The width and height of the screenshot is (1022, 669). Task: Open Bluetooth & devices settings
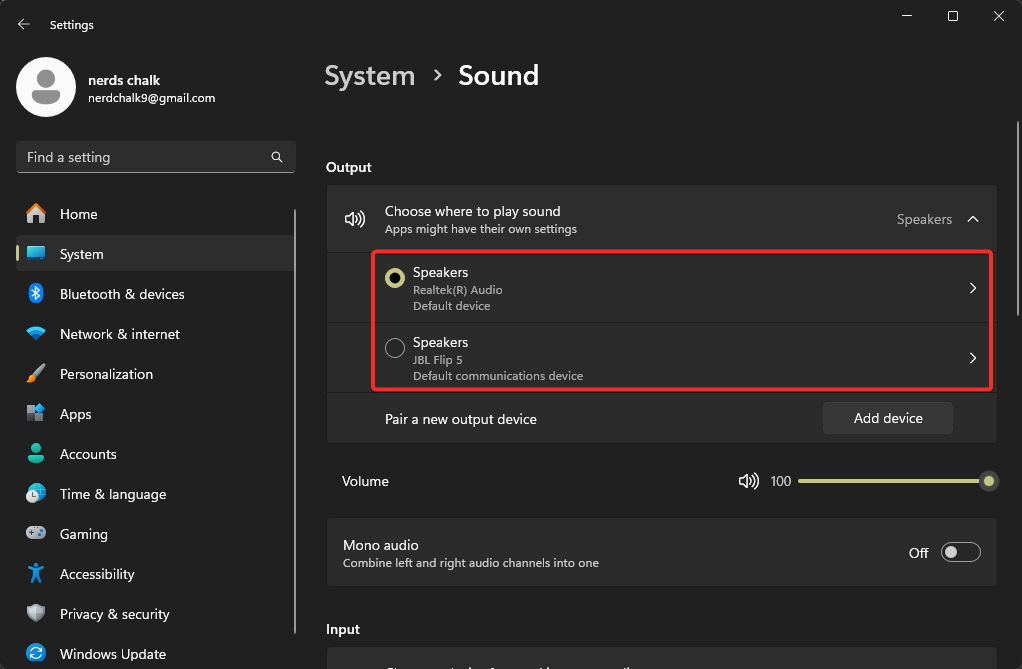pyautogui.click(x=123, y=294)
